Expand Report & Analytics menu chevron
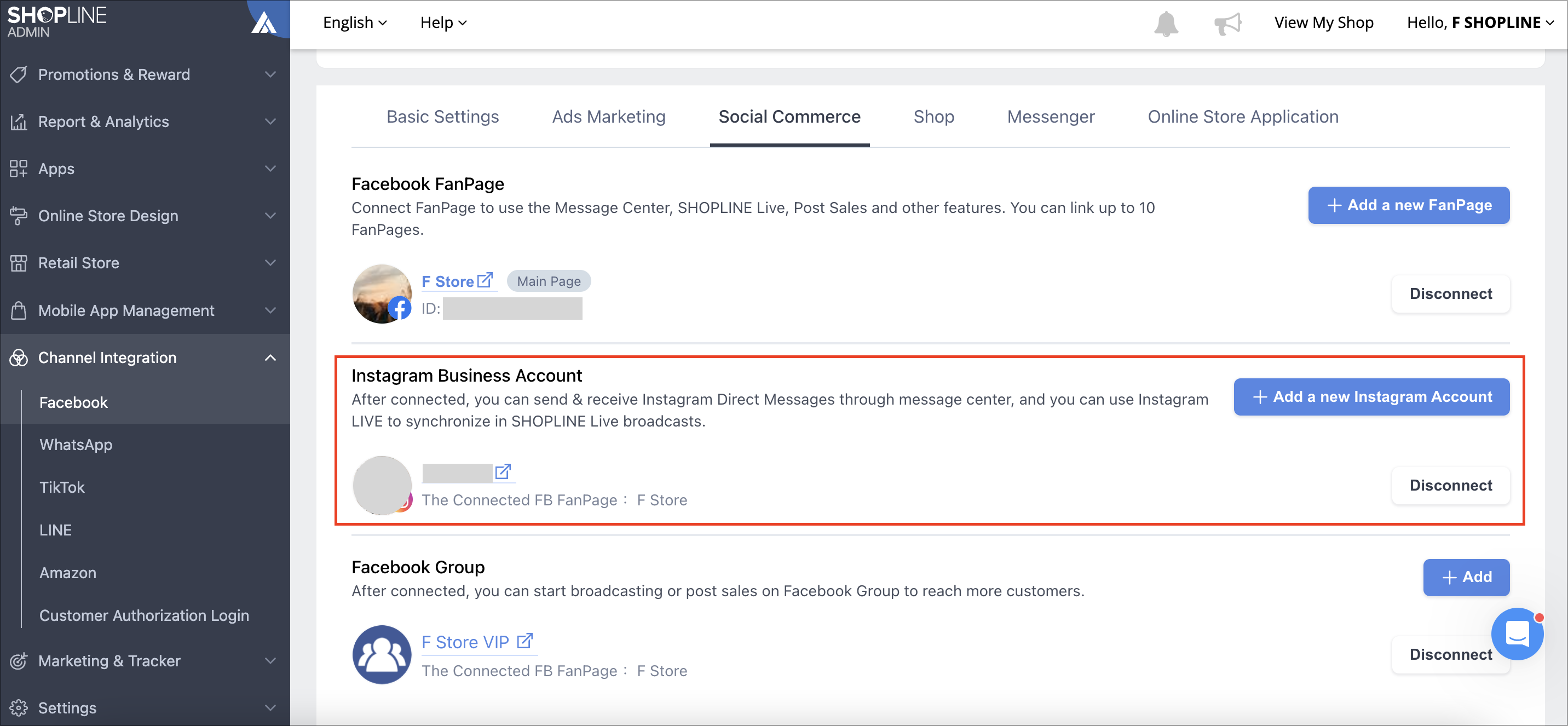This screenshot has height=726, width=1568. click(270, 122)
